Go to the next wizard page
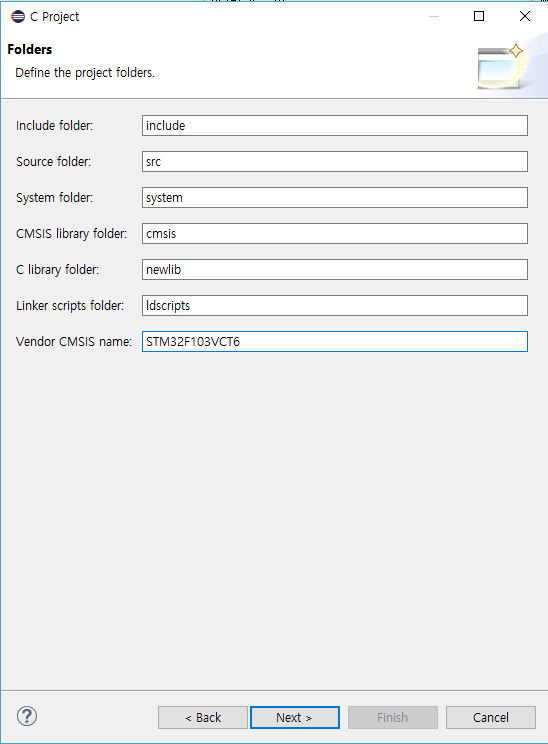The width and height of the screenshot is (548, 744). point(295,717)
